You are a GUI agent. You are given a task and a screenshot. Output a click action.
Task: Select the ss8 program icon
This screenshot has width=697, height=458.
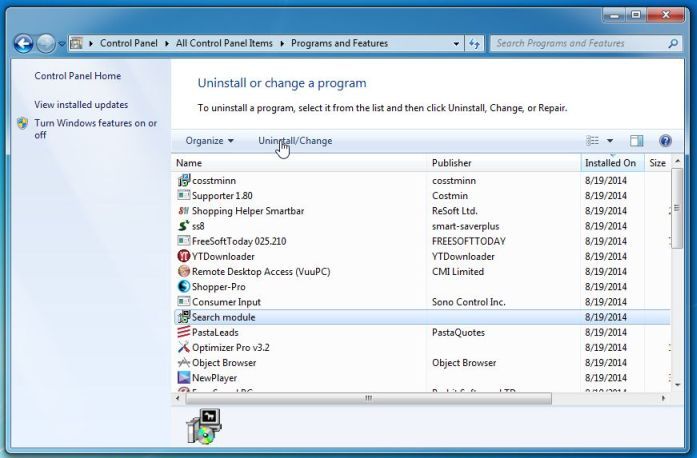[184, 225]
